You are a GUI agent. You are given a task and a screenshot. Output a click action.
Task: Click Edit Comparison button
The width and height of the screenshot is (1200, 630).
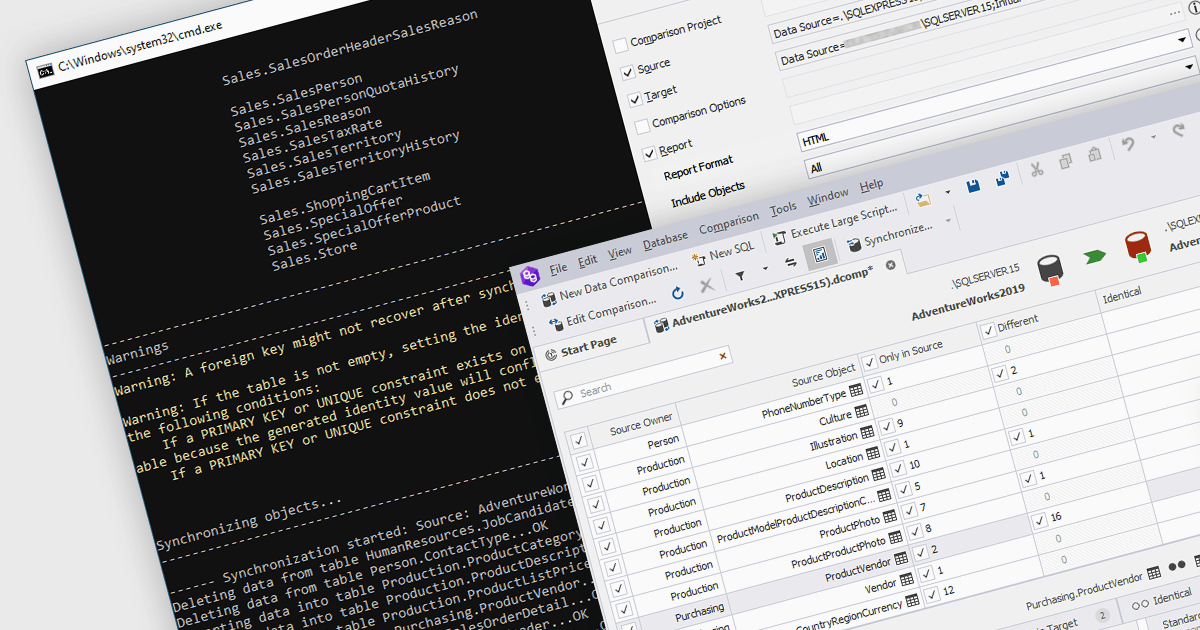coord(601,313)
